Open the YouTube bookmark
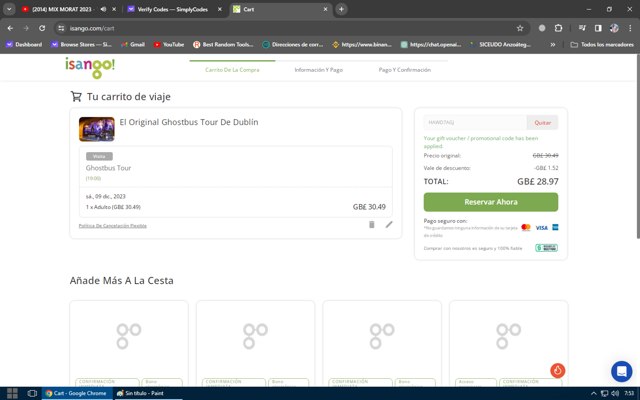Viewport: 640px width, 400px height. click(x=169, y=44)
